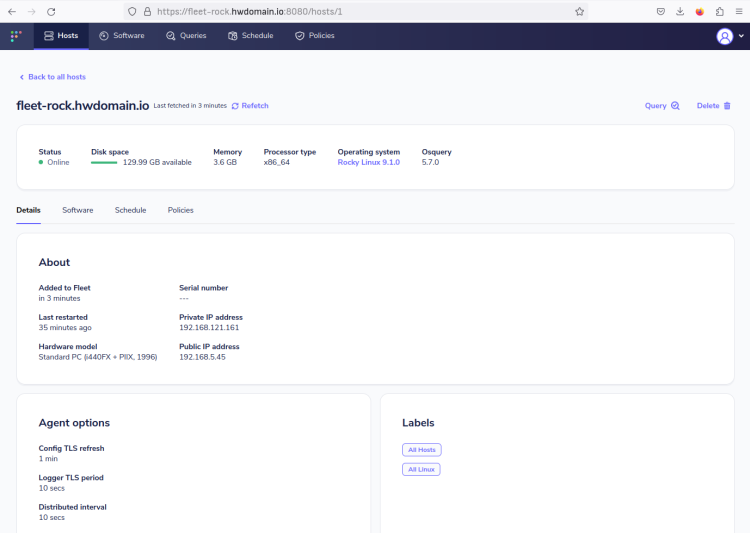Open Rocky Linux 9.1.0 link
The image size is (750, 533).
point(368,162)
